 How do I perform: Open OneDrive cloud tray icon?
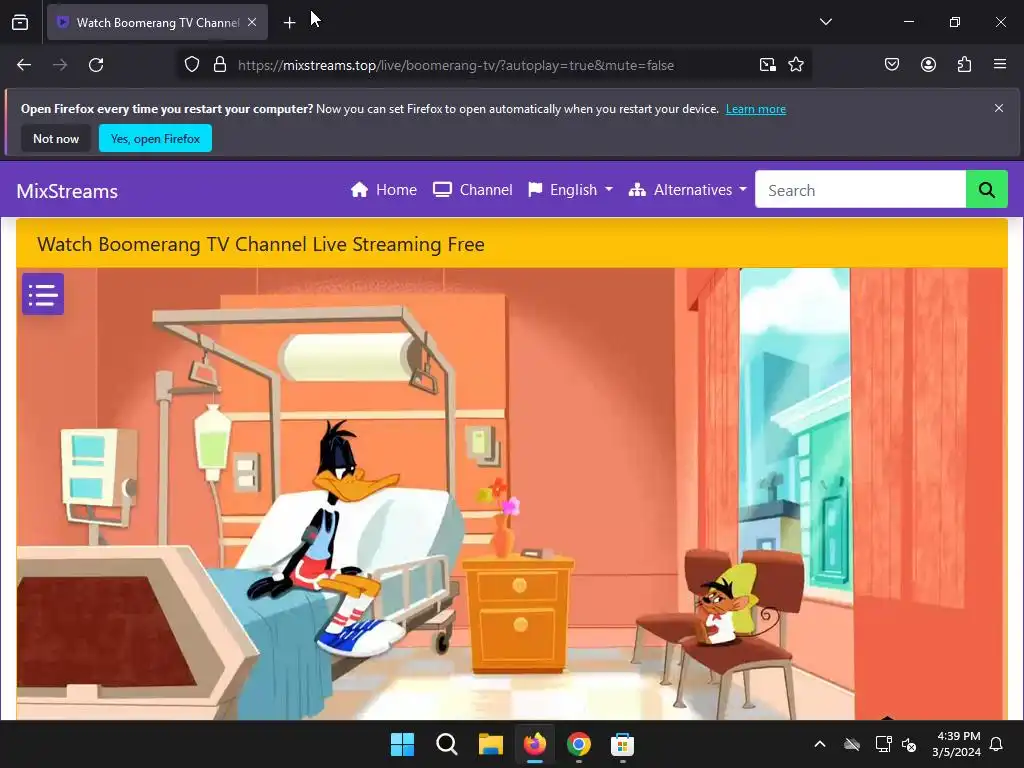tap(852, 744)
